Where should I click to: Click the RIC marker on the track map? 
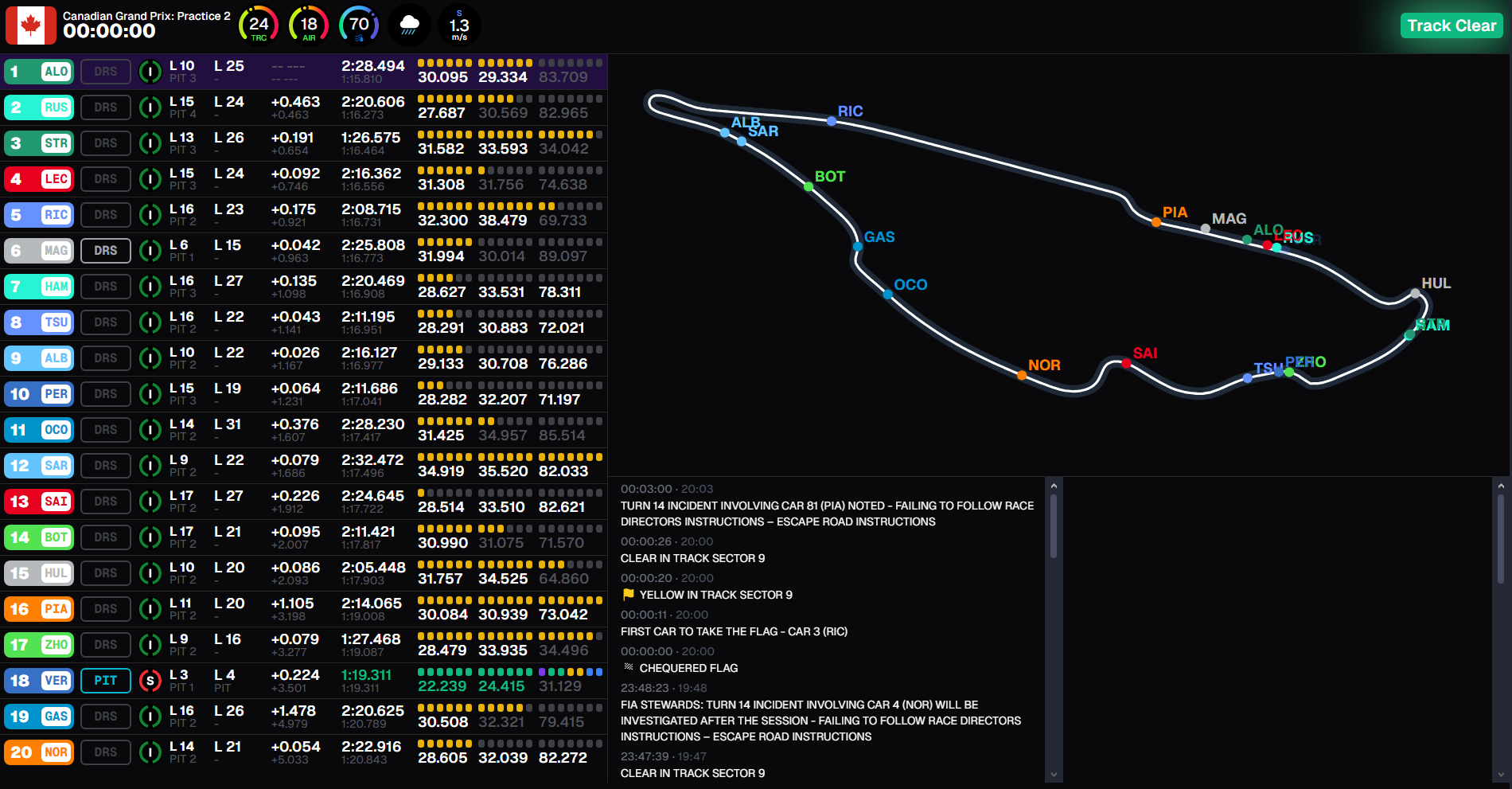(832, 121)
